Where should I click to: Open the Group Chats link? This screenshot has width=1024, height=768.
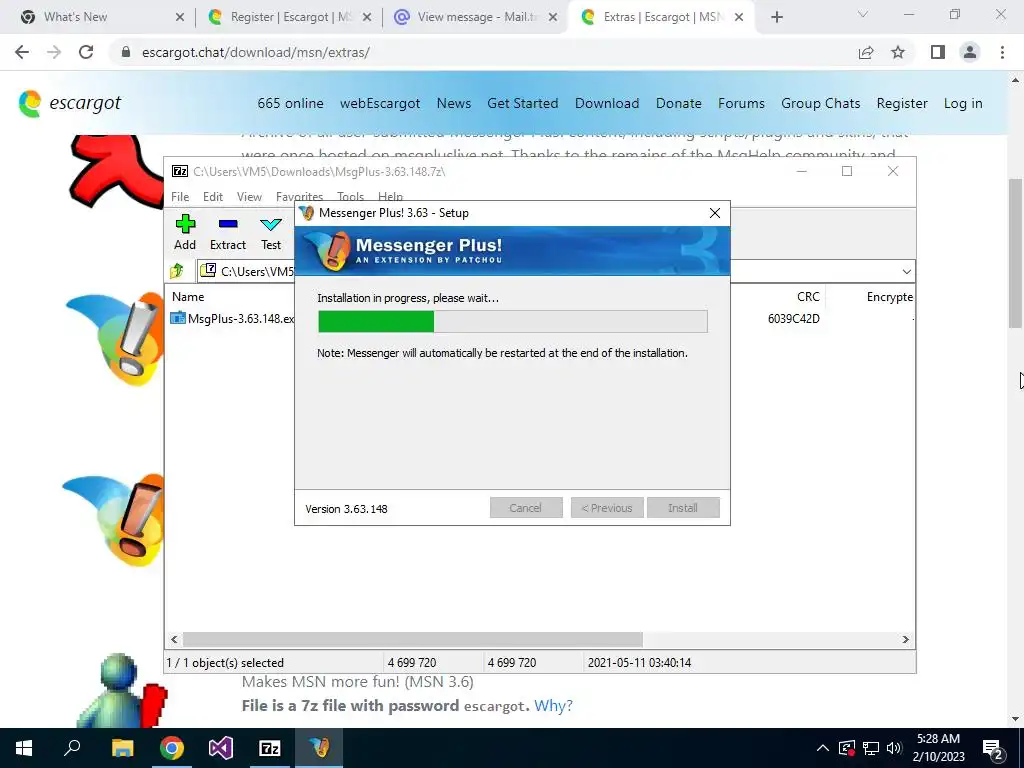coord(820,103)
